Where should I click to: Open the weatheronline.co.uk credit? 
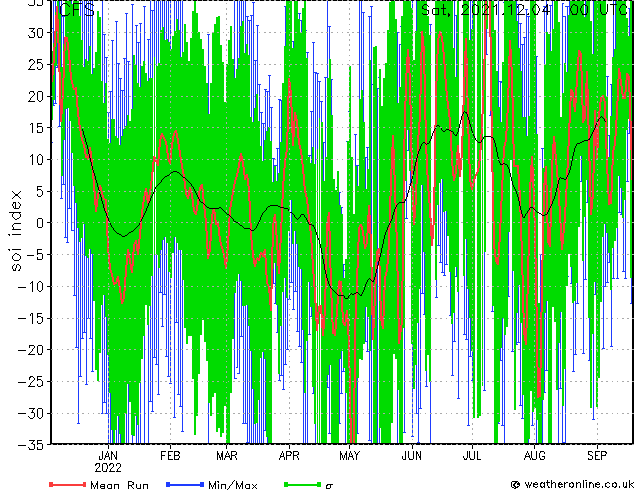click(x=572, y=484)
